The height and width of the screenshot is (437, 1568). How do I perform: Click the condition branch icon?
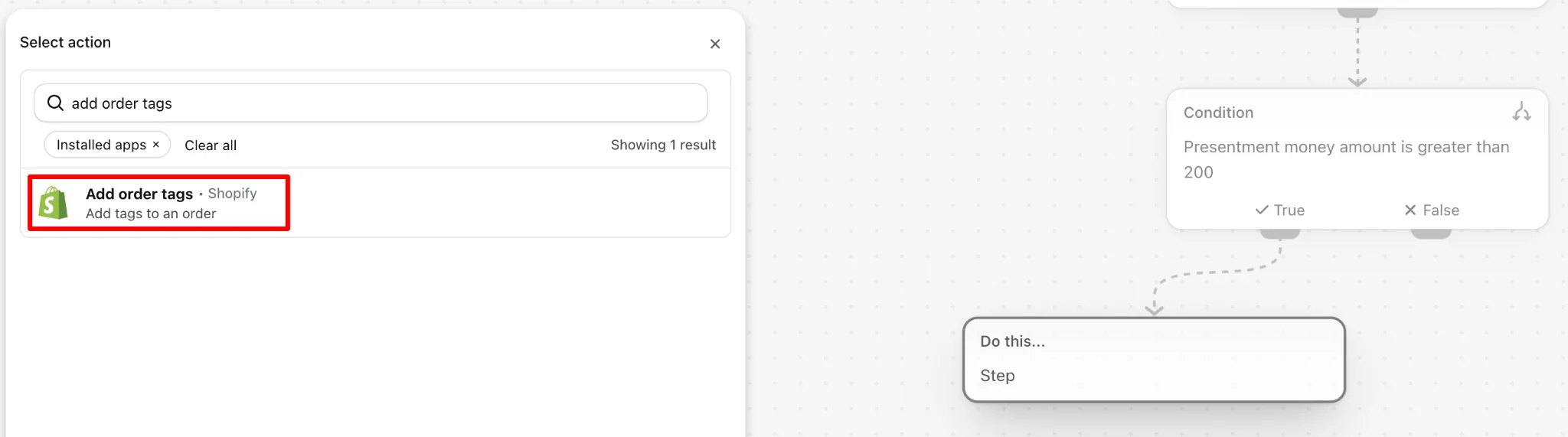[1521, 113]
